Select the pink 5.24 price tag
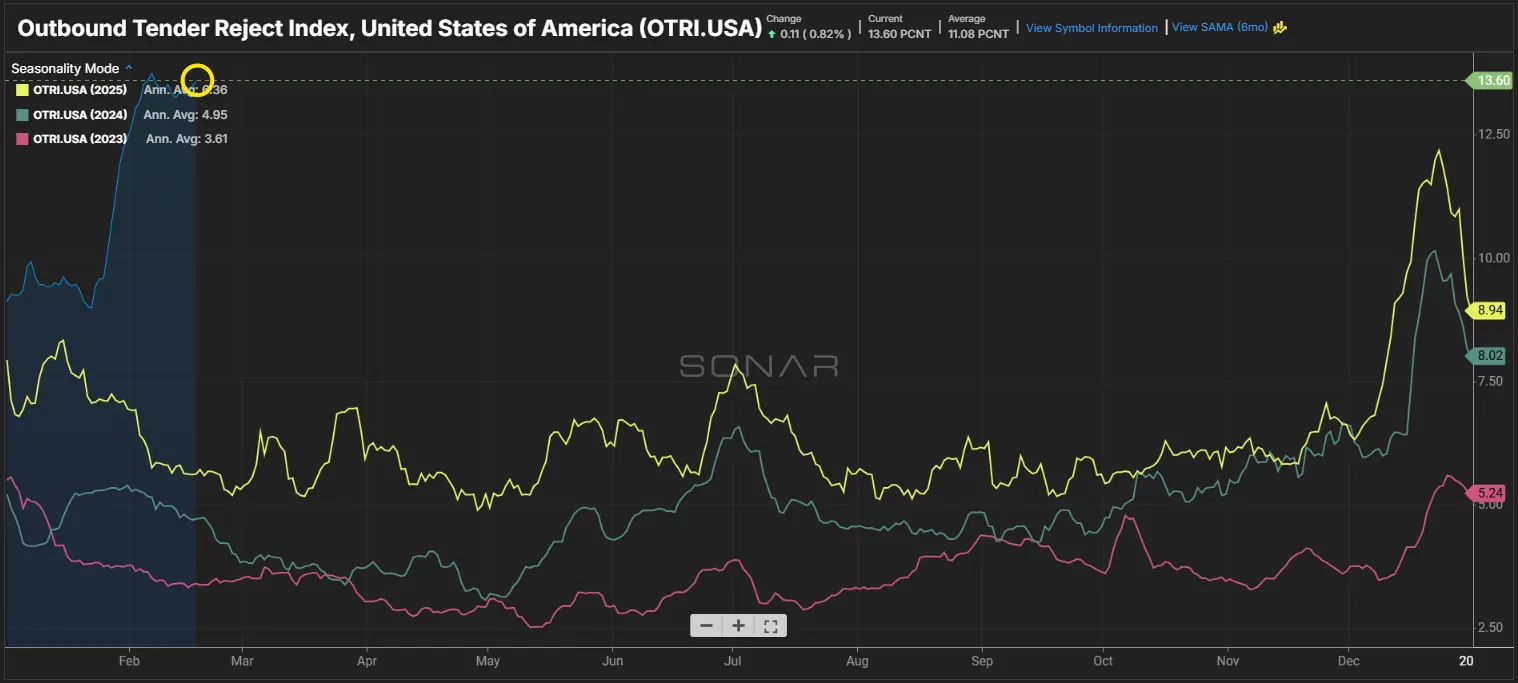This screenshot has width=1518, height=683. click(1489, 492)
